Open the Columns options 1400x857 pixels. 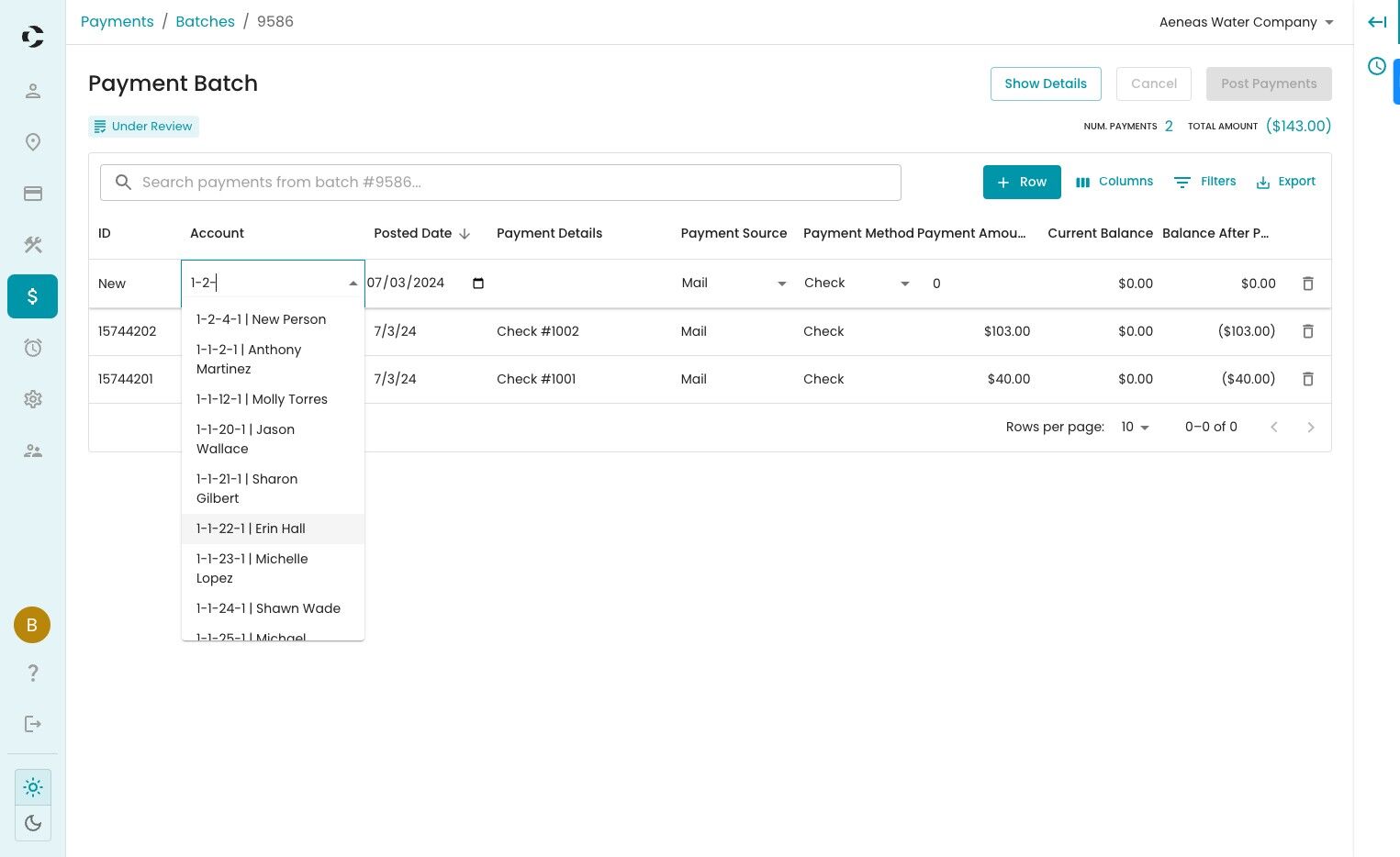coord(1114,182)
